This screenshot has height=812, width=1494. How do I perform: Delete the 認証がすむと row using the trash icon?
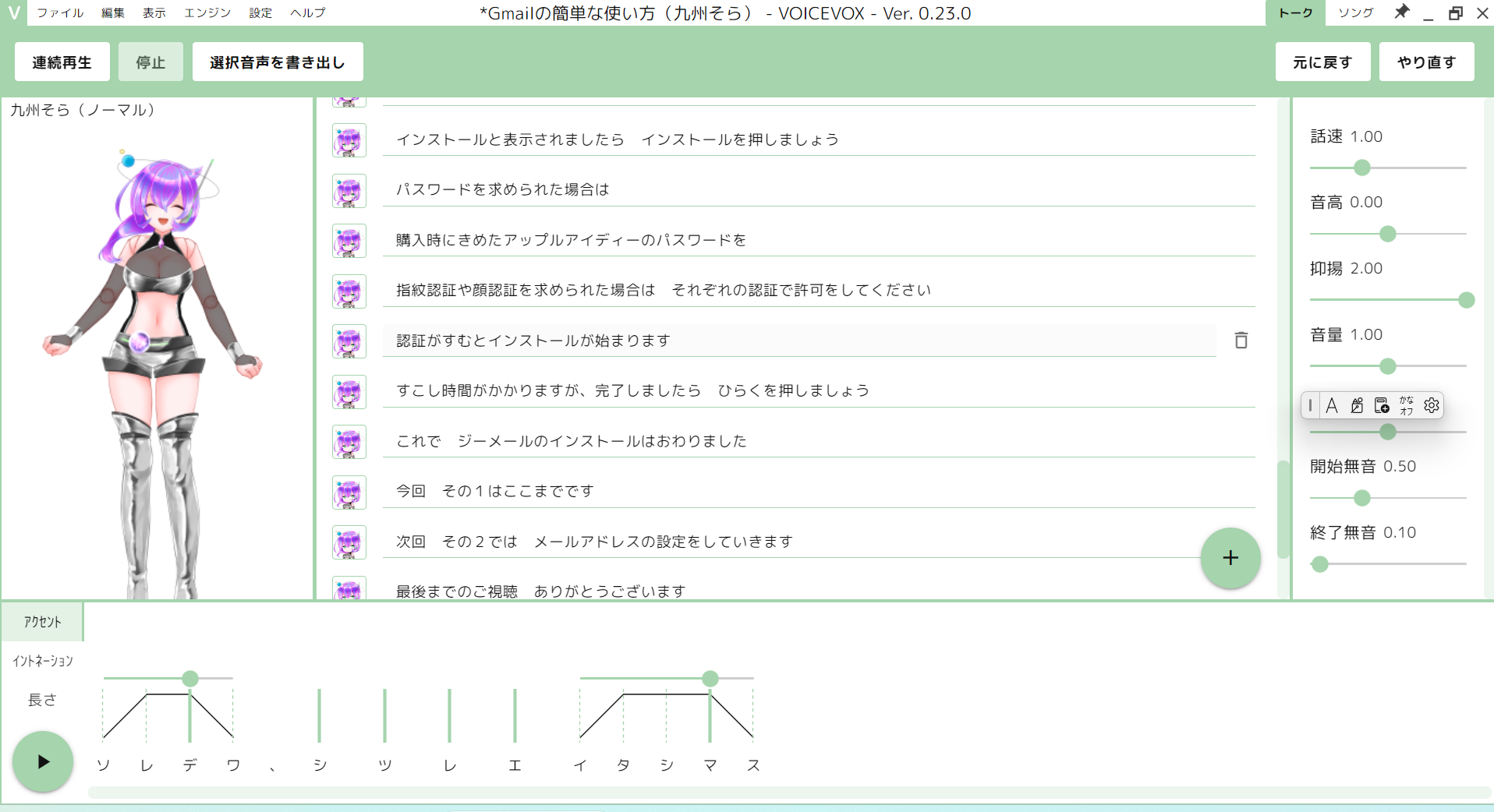click(x=1241, y=341)
